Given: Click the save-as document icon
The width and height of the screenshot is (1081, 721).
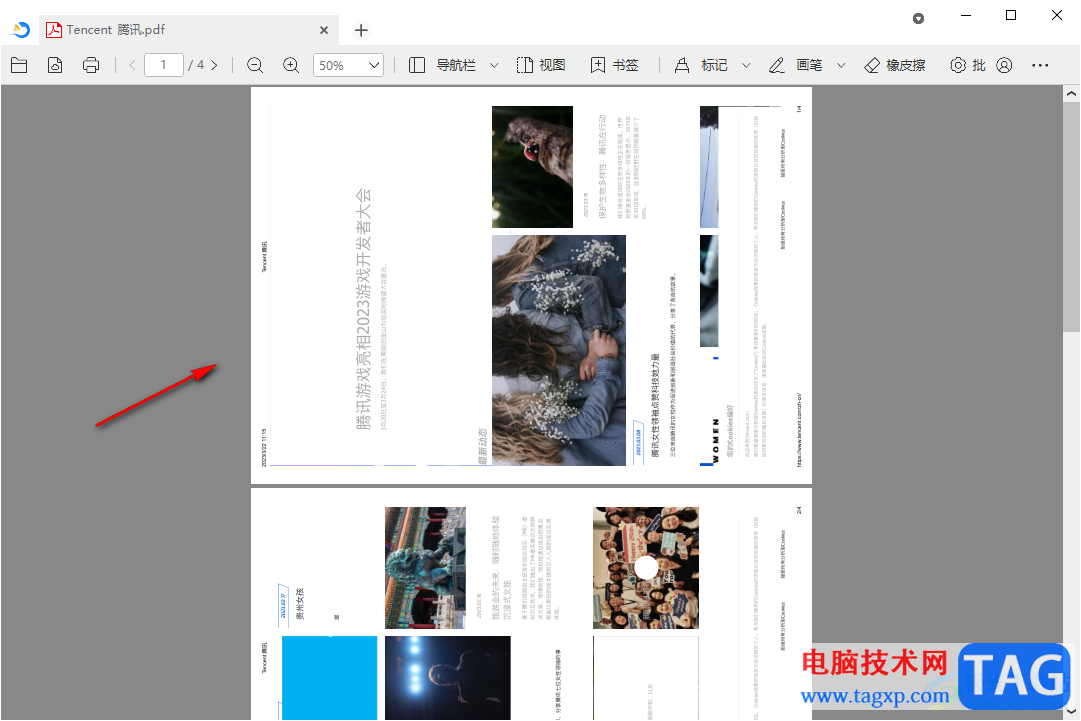Looking at the screenshot, I should (x=55, y=65).
